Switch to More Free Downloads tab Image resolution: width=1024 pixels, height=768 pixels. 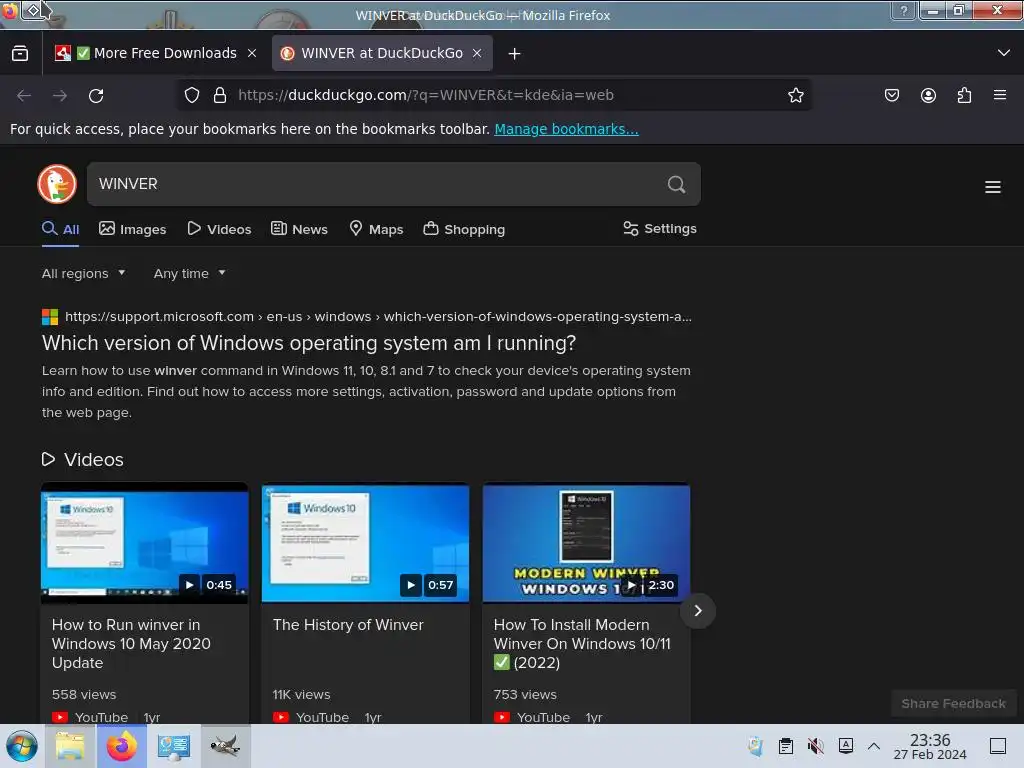tap(157, 54)
